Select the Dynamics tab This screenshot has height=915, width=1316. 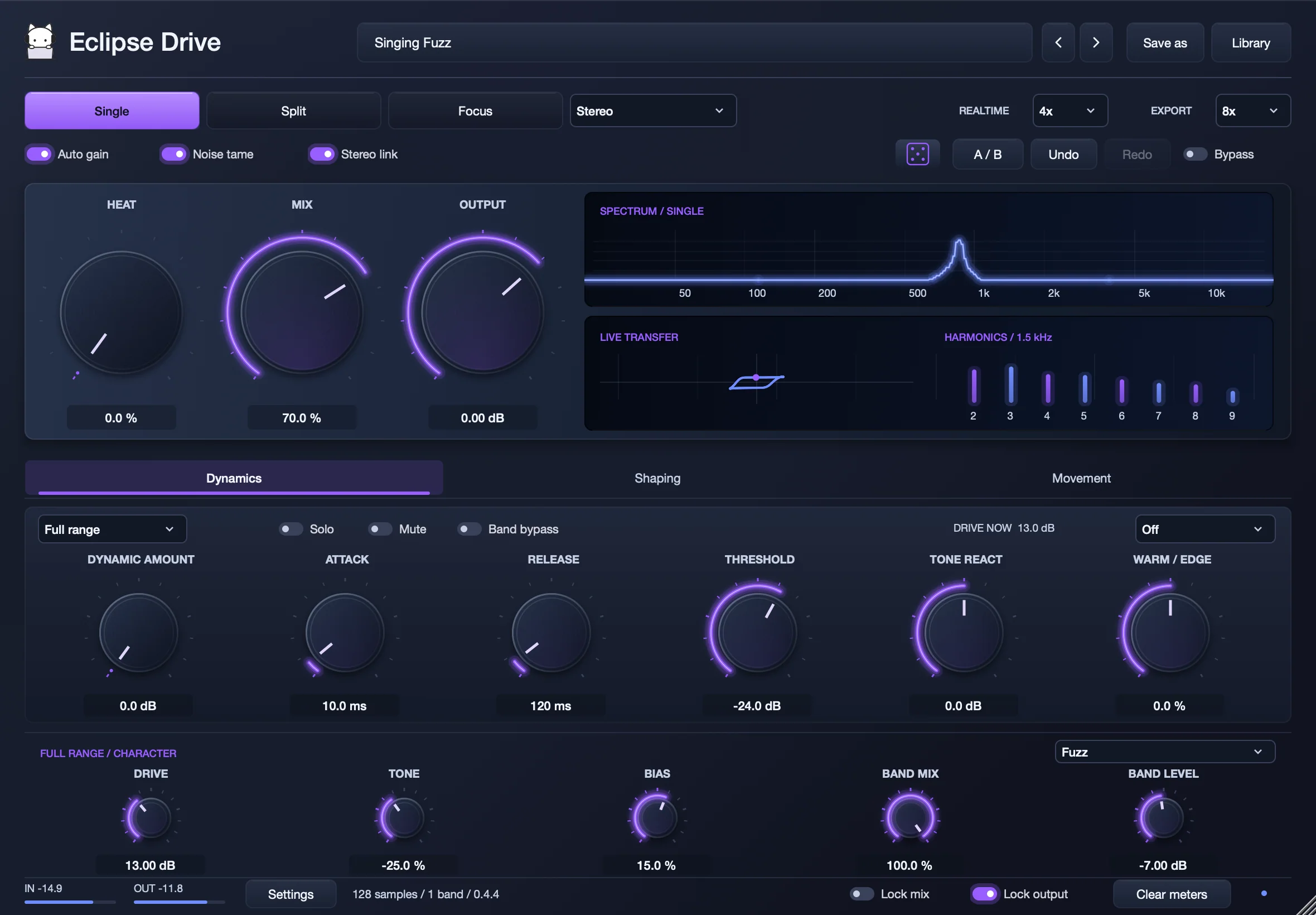(234, 478)
